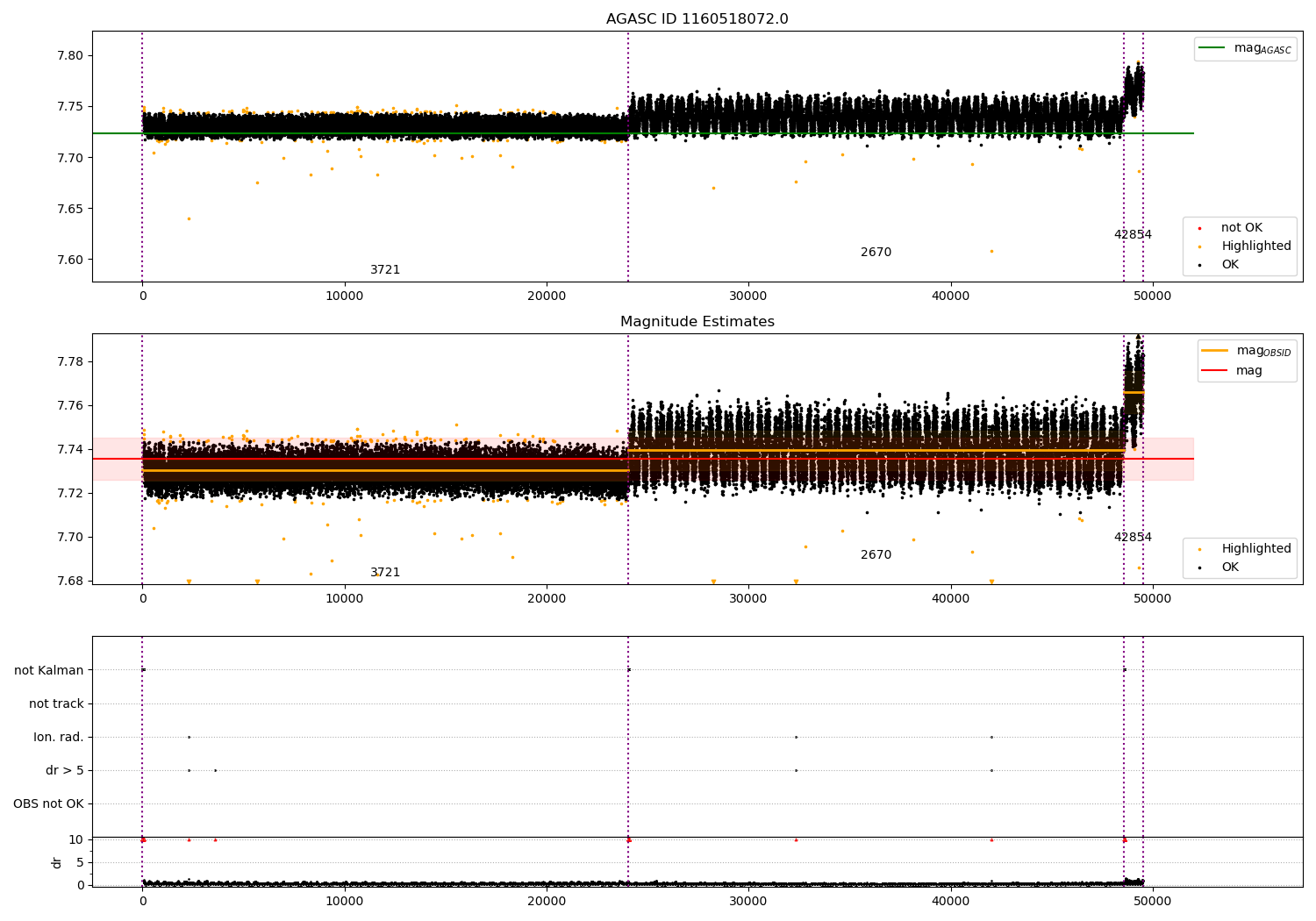Click the 7.72 y-axis tick label

(x=69, y=493)
